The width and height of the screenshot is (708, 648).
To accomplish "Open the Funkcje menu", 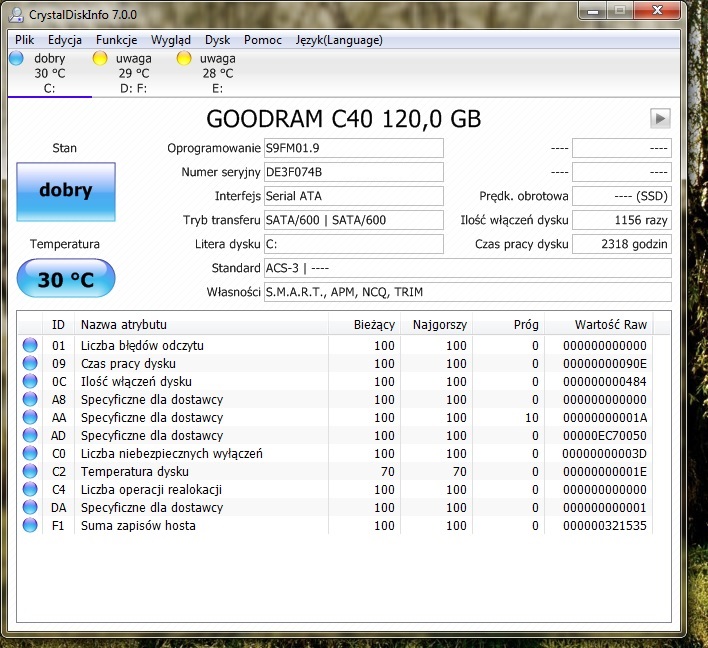I will coord(116,40).
